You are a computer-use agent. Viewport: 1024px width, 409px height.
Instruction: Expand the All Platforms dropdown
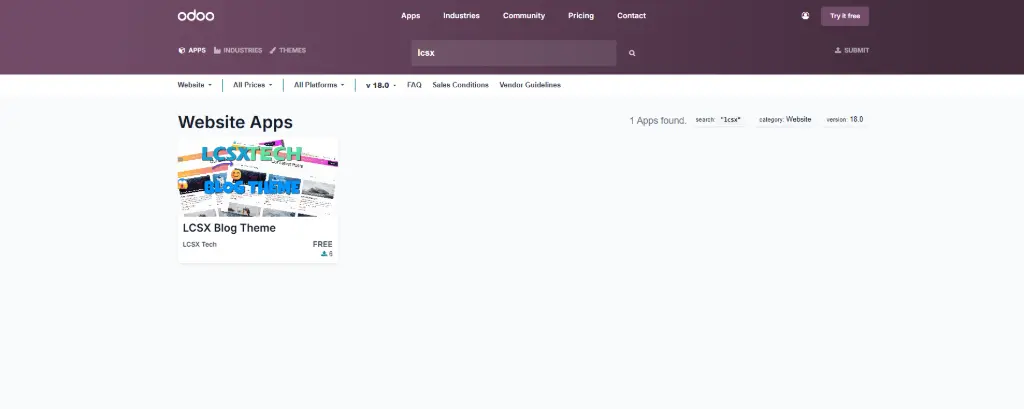pos(319,85)
